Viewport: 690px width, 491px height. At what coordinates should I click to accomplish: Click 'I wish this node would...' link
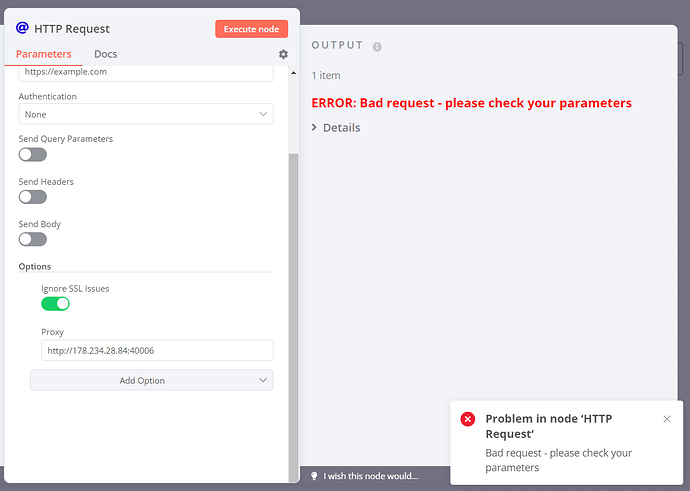click(x=371, y=476)
